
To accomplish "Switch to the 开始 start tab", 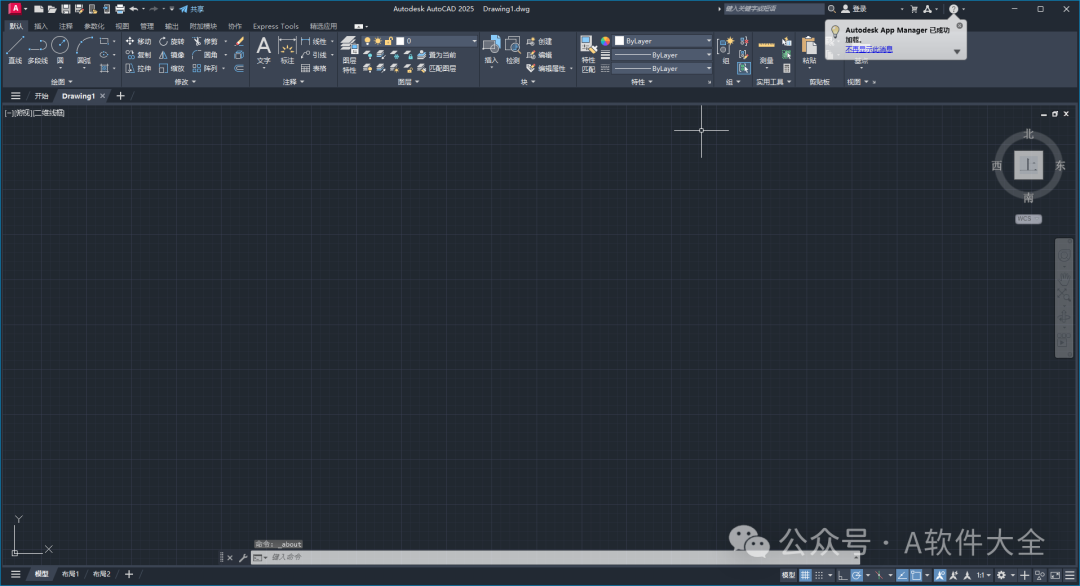I will (x=41, y=96).
